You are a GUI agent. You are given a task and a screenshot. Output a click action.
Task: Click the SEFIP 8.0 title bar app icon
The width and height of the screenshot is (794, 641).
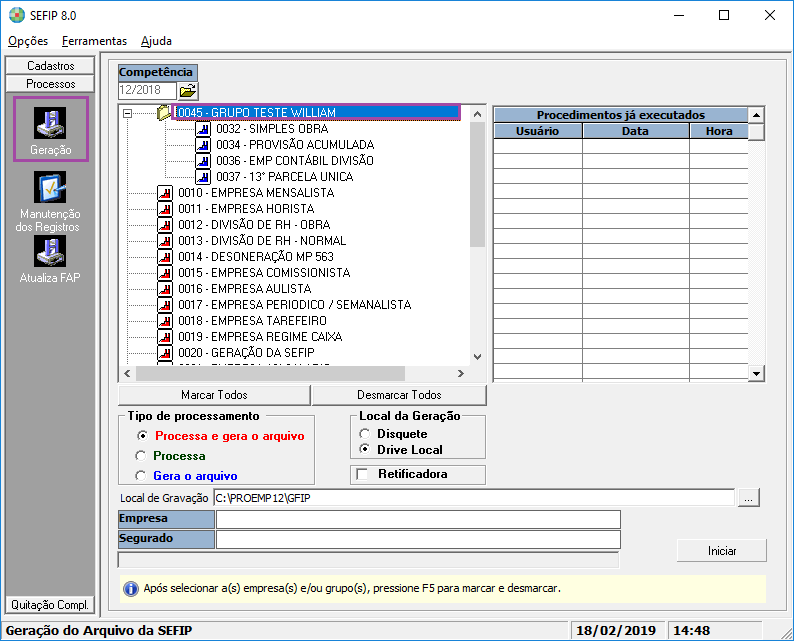17,15
